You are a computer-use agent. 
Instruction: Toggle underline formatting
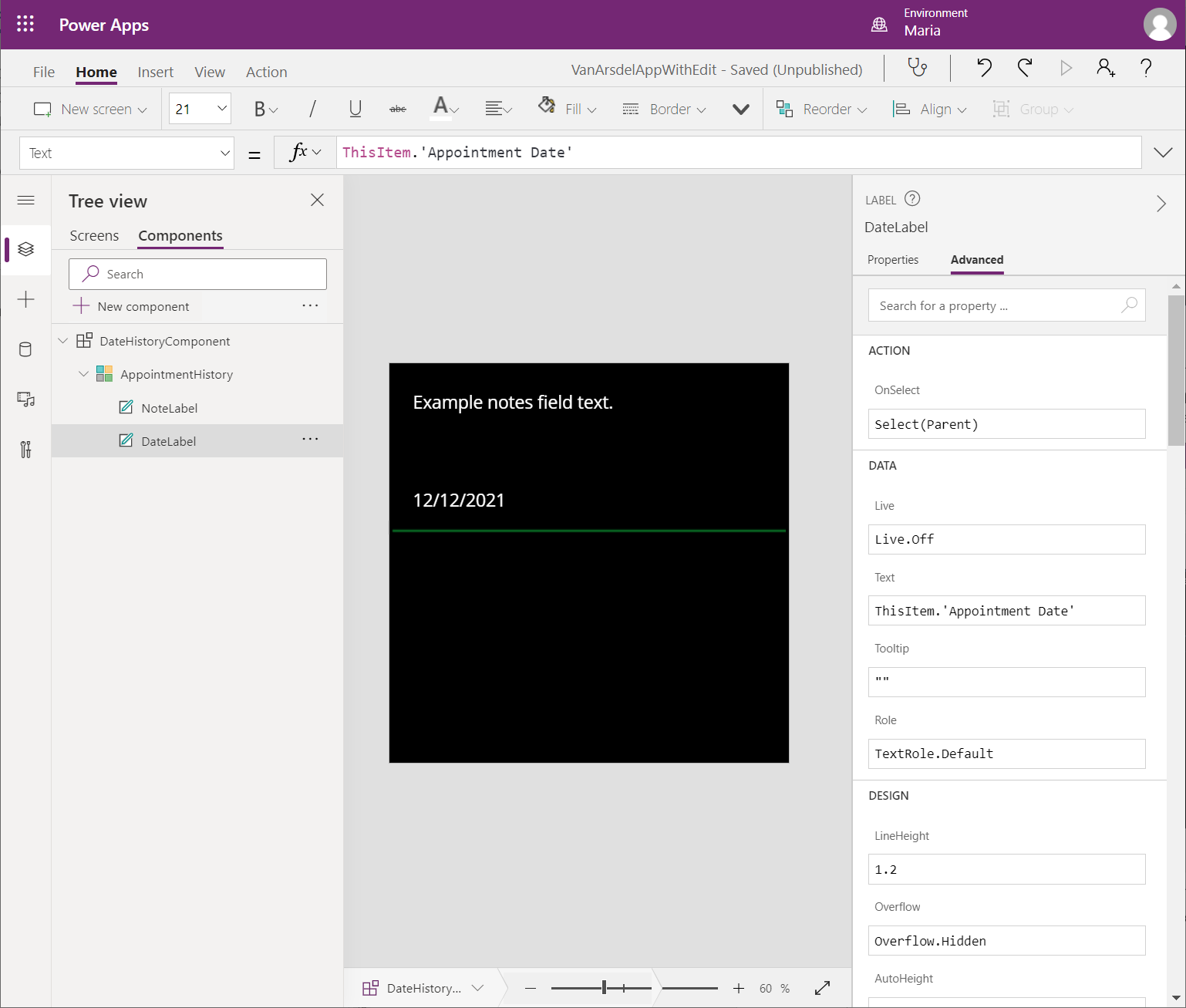355,110
